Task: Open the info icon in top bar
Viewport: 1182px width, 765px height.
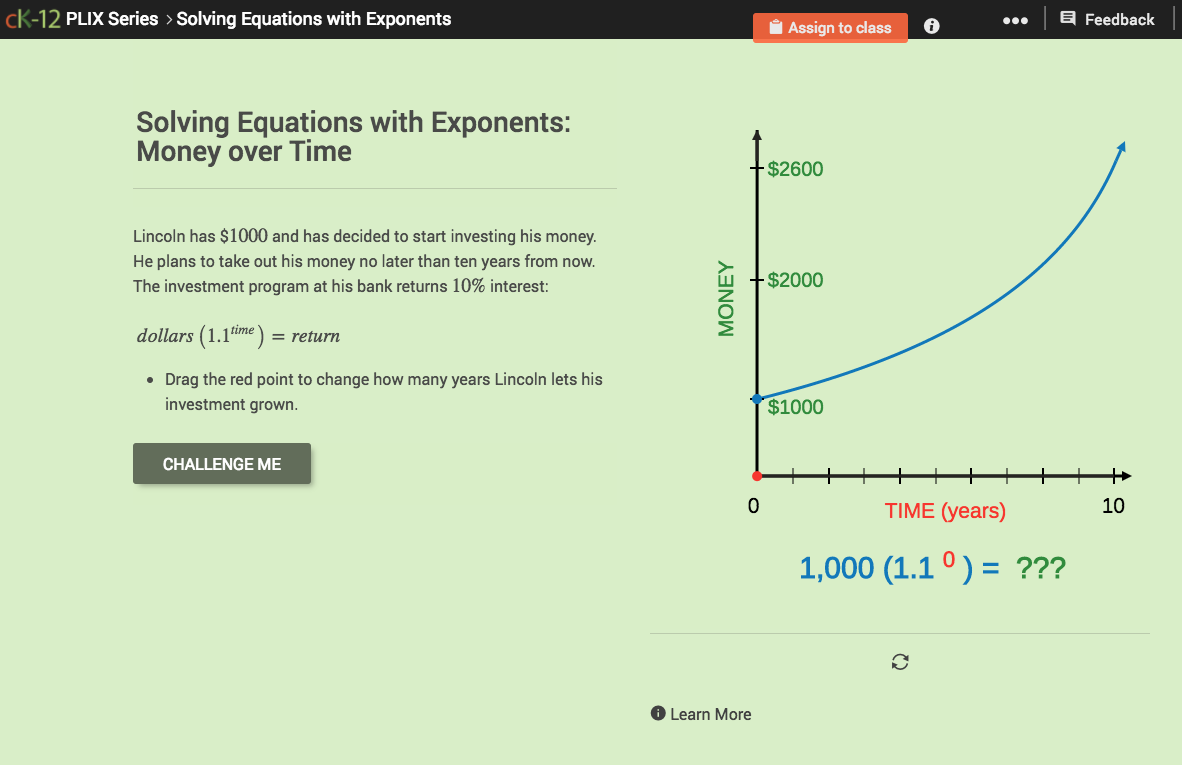Action: click(931, 26)
